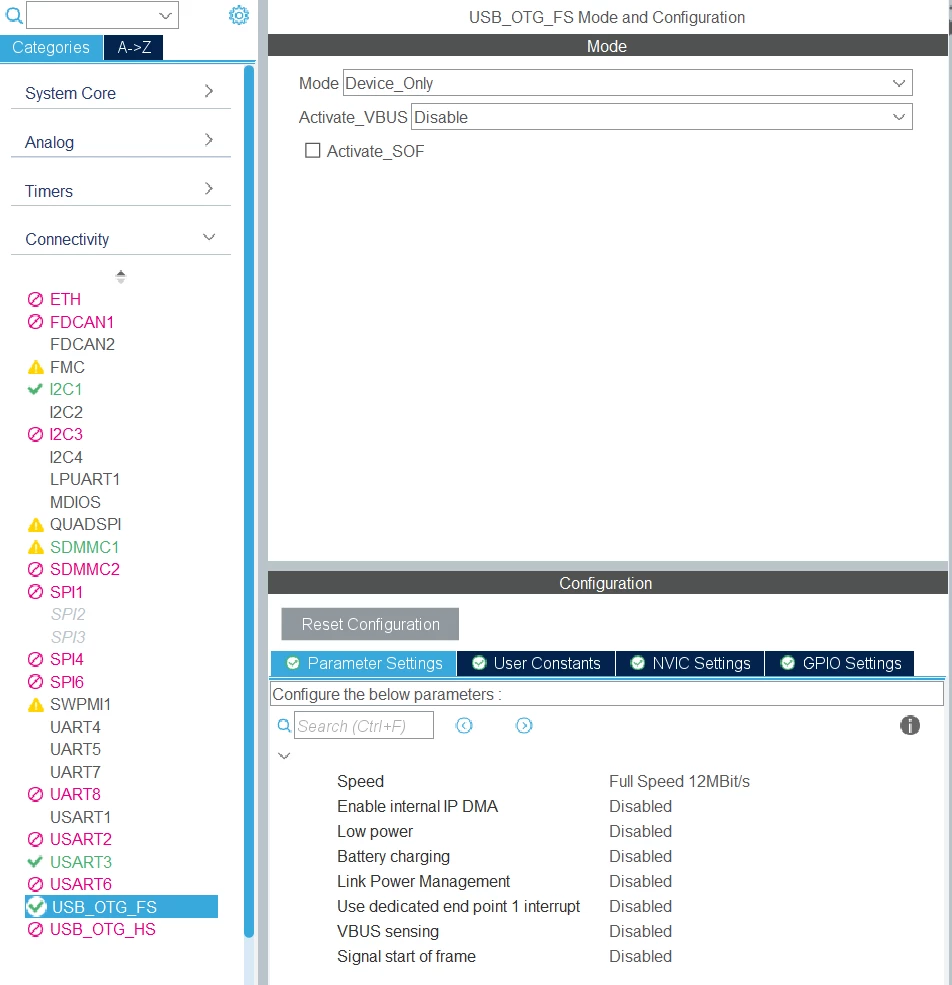Open the Mode dropdown showing Device_Only
Viewport: 952px width, 985px height.
pos(627,83)
